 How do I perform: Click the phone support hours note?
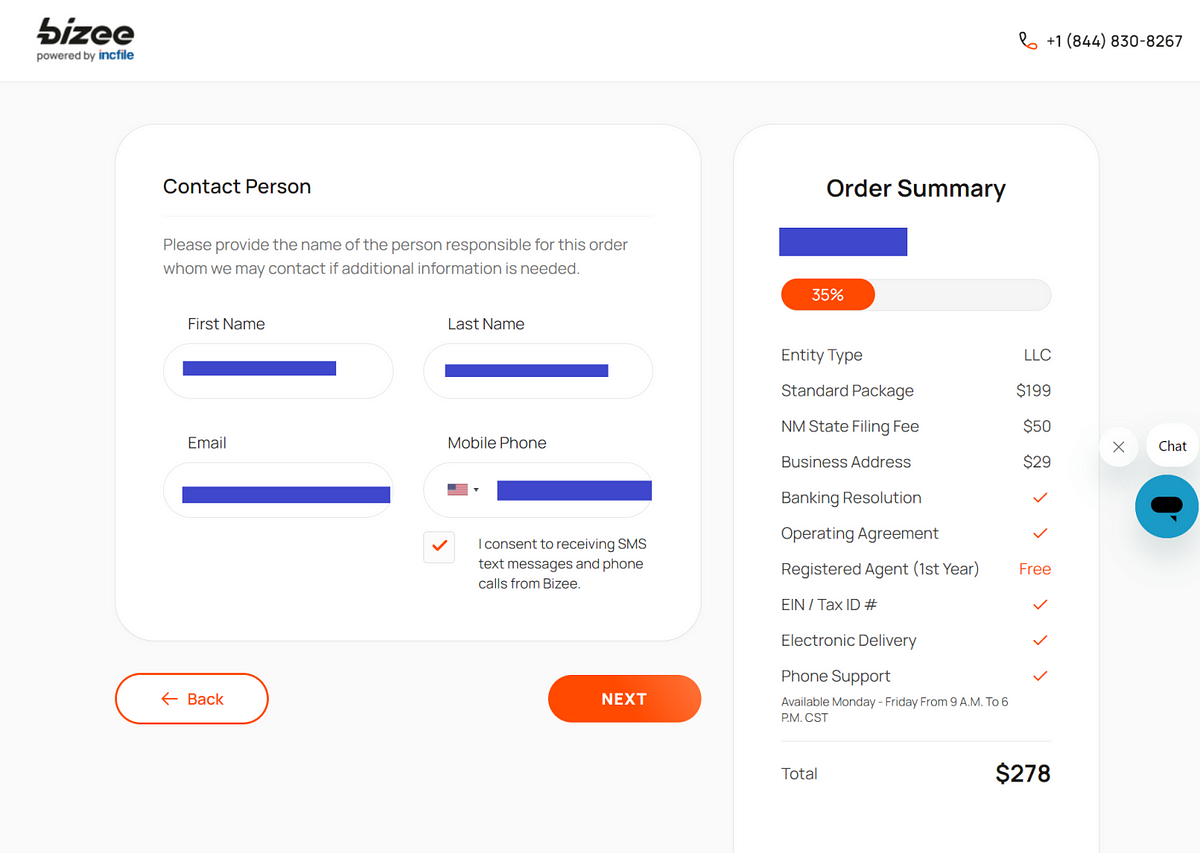pos(895,710)
